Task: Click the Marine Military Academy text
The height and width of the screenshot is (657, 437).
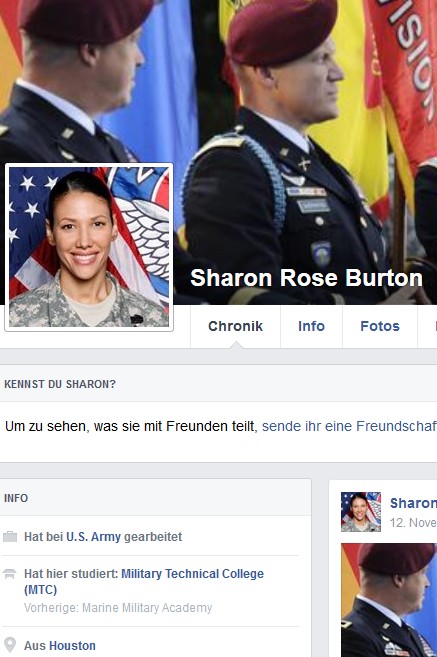Action: [x=147, y=608]
